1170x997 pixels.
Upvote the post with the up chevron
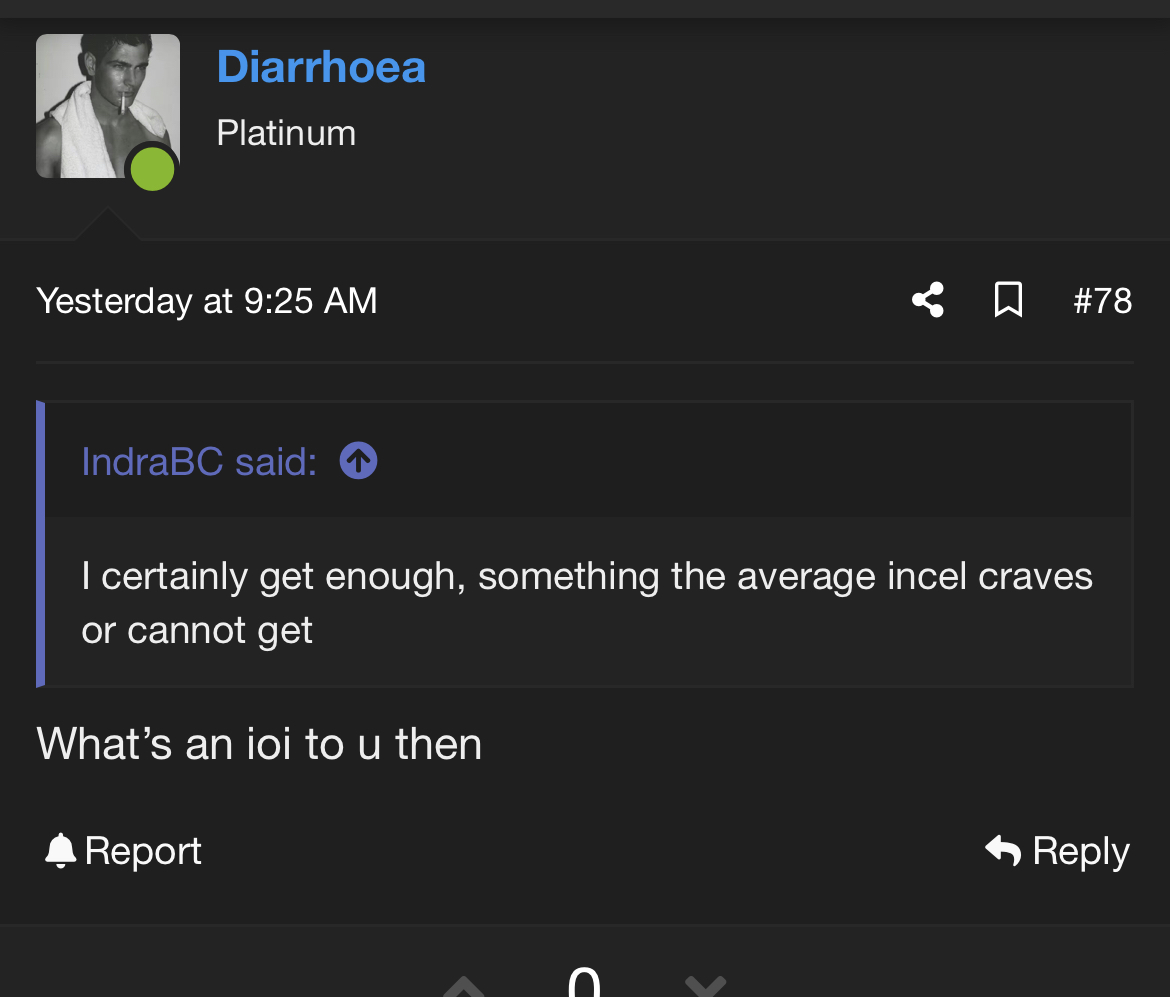[463, 987]
